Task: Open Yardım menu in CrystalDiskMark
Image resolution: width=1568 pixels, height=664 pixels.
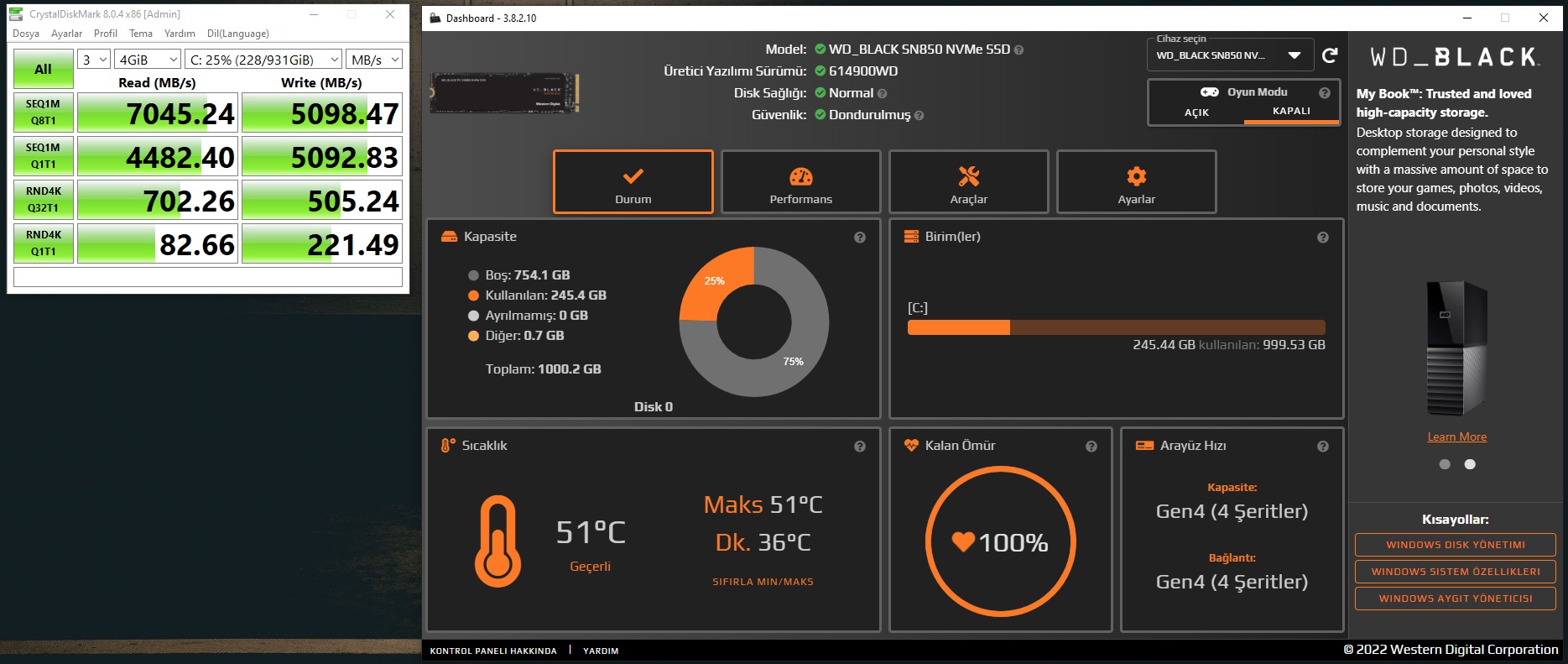Action: pos(180,34)
